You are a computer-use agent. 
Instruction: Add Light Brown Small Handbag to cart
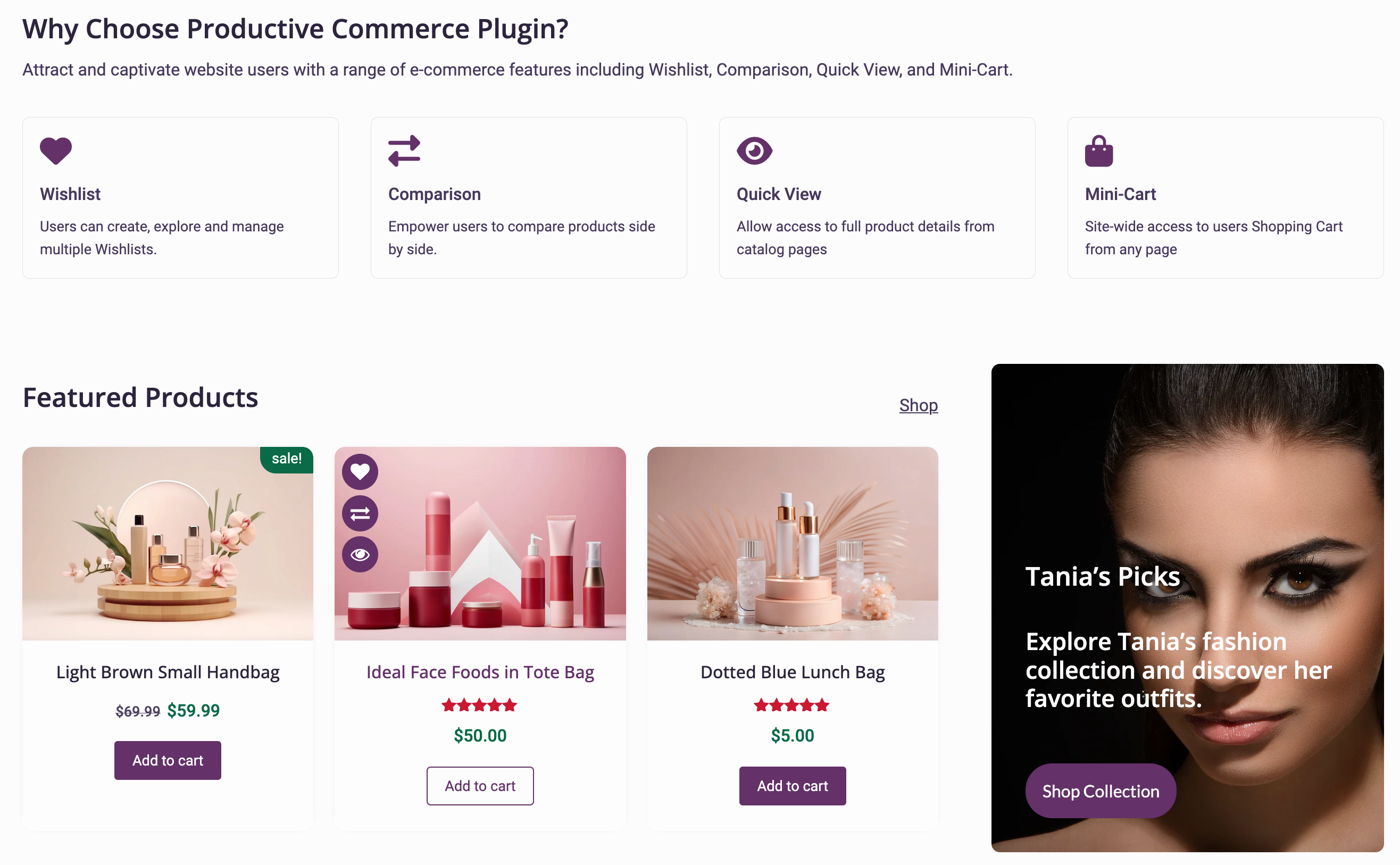[x=168, y=760]
